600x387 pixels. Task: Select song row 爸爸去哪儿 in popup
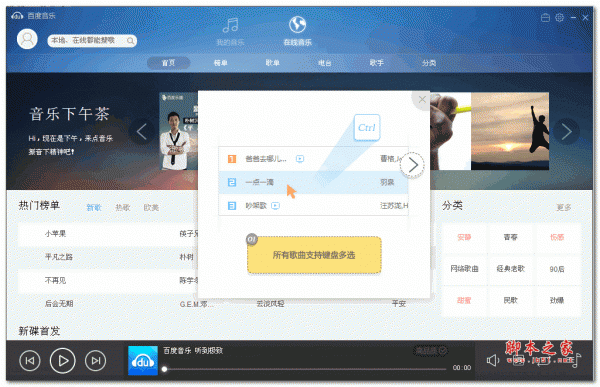[313, 158]
